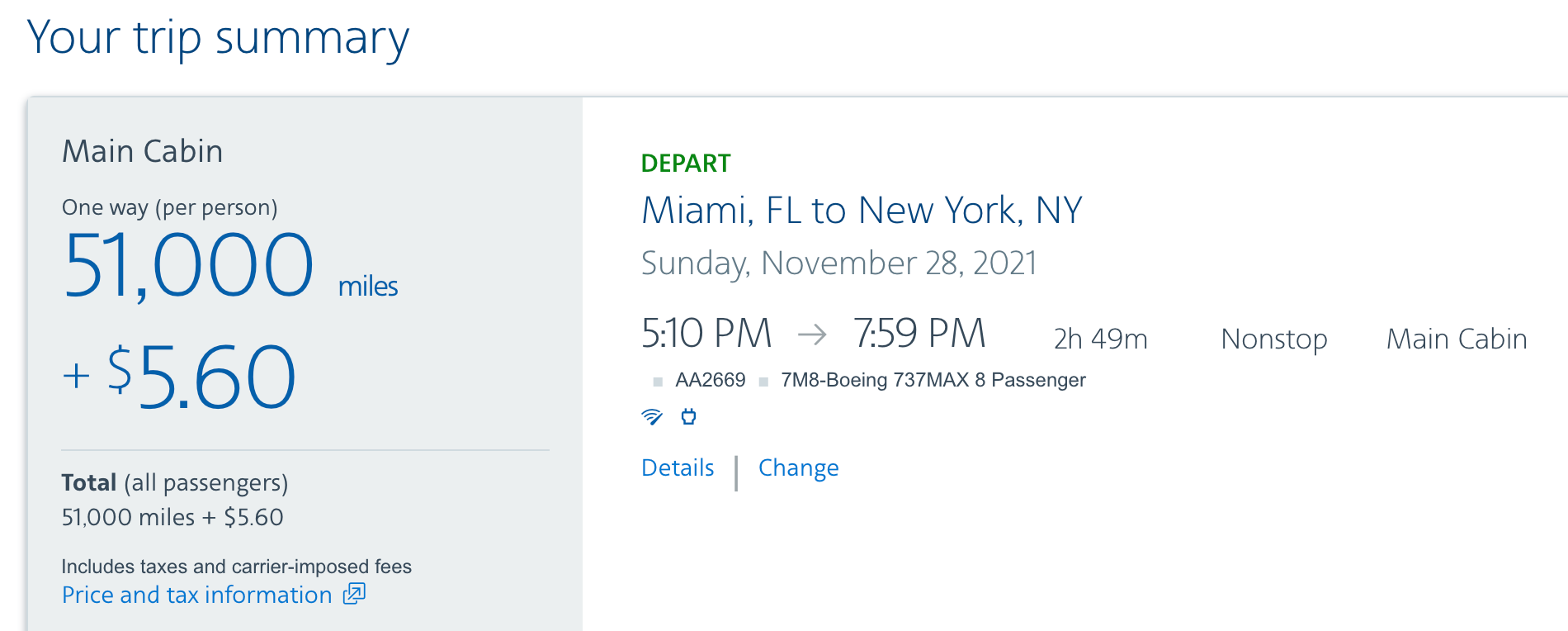Click the 2h 49m flight duration
The height and width of the screenshot is (631, 1568).
pos(1100,339)
